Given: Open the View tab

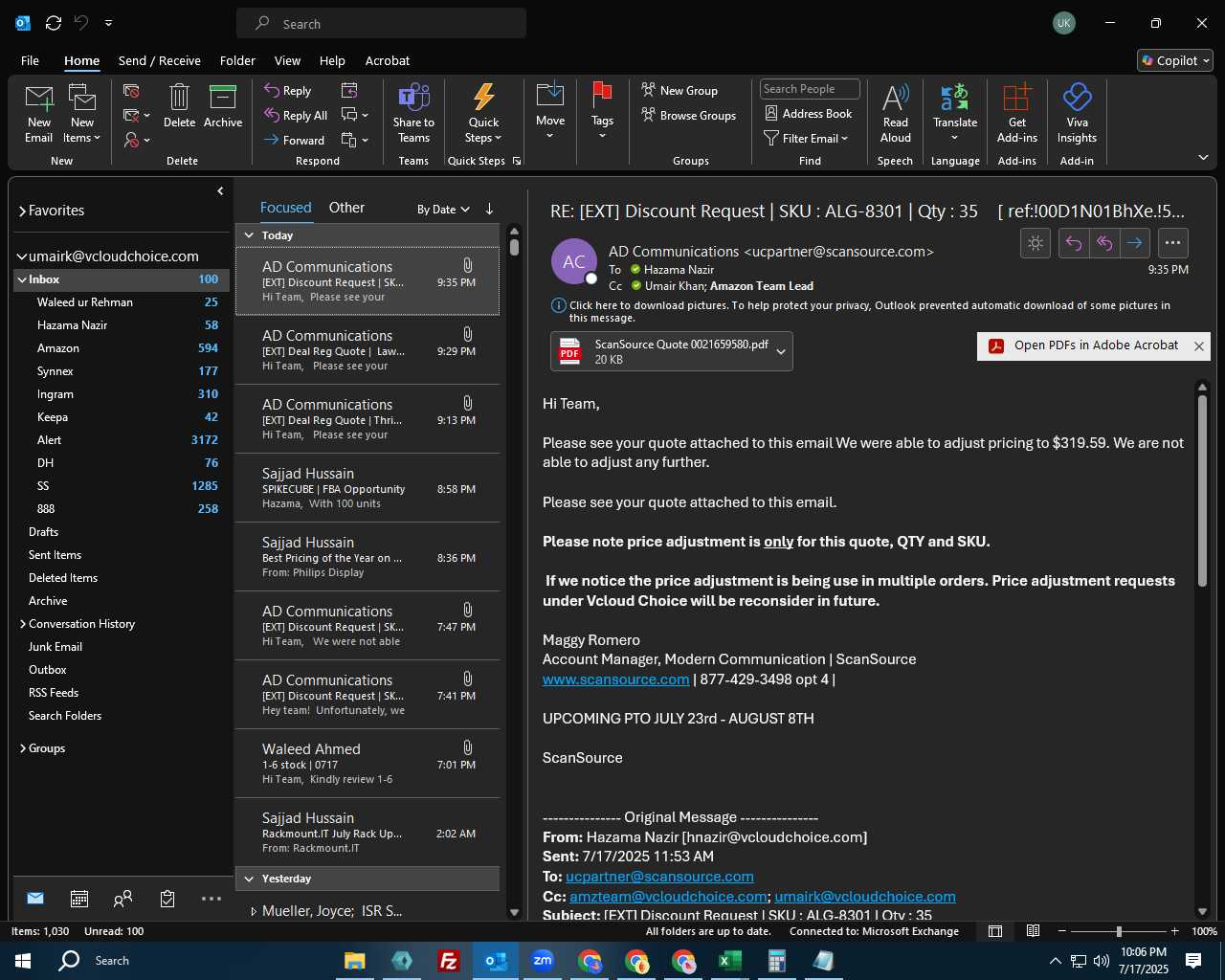Looking at the screenshot, I should [x=287, y=60].
